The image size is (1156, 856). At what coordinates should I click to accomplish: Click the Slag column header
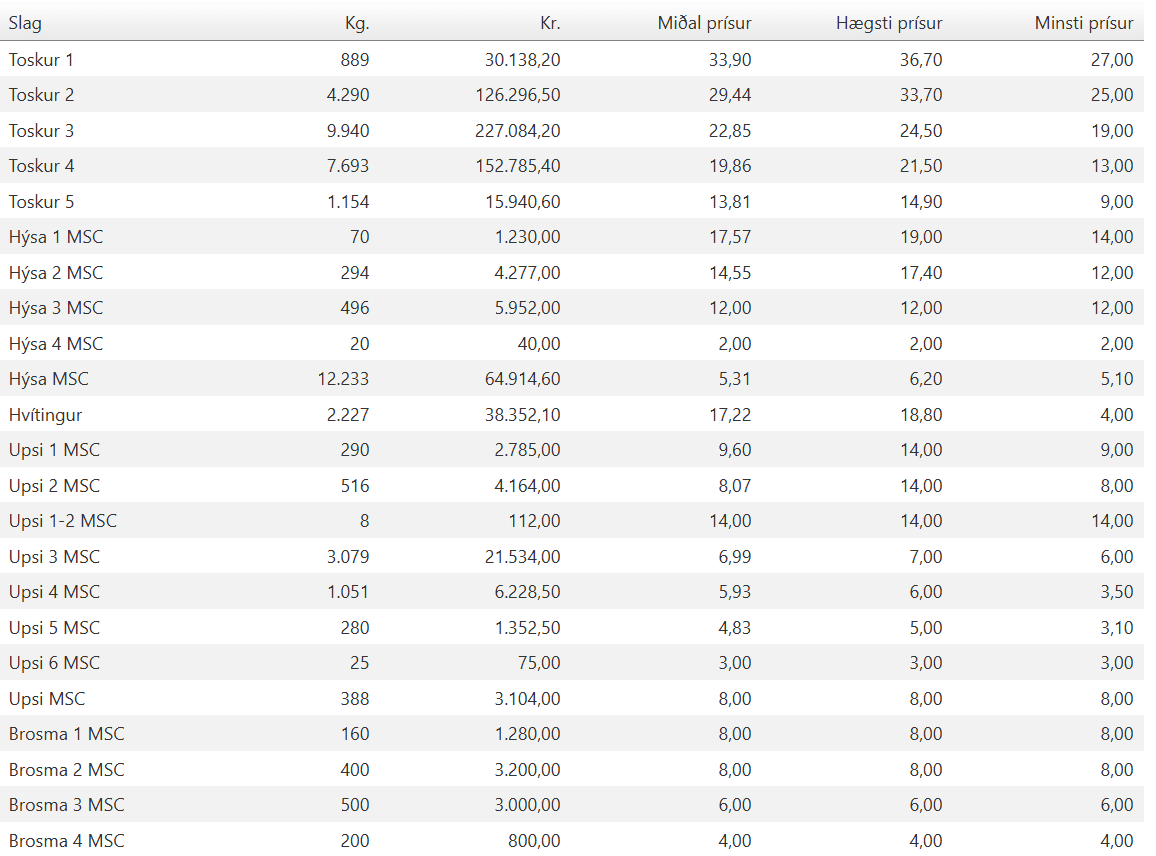click(25, 23)
